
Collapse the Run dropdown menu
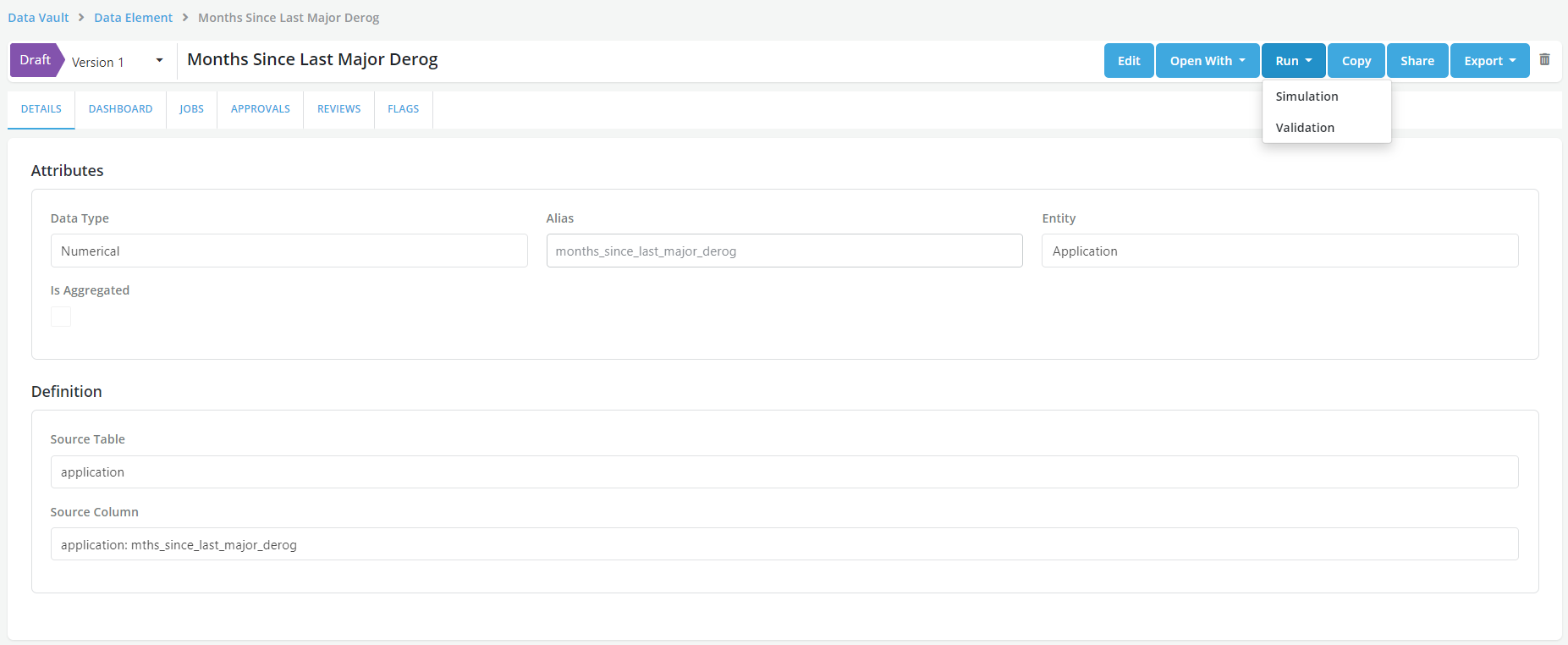[x=1293, y=61]
